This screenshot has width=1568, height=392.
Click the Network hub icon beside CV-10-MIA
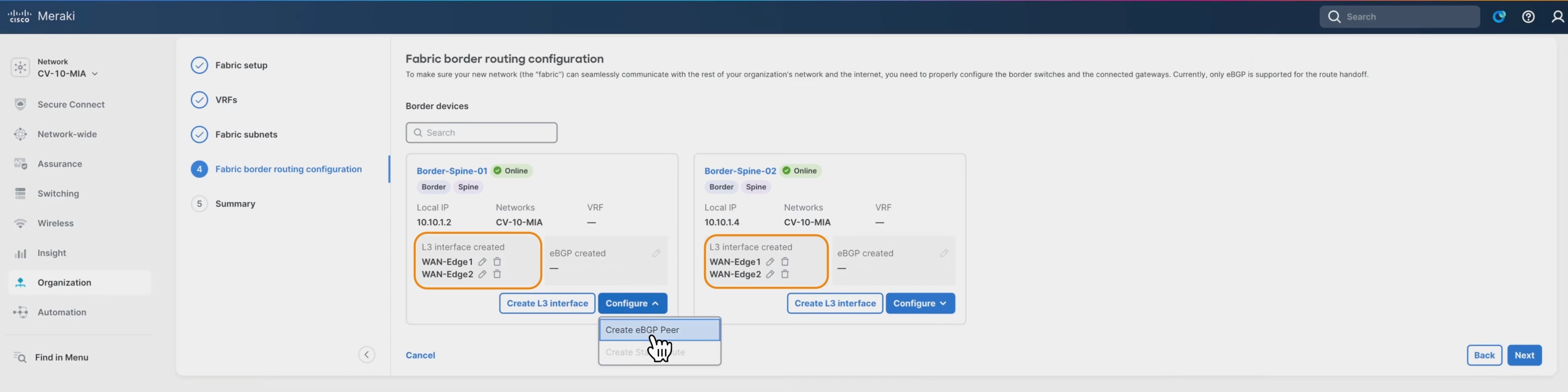(20, 67)
